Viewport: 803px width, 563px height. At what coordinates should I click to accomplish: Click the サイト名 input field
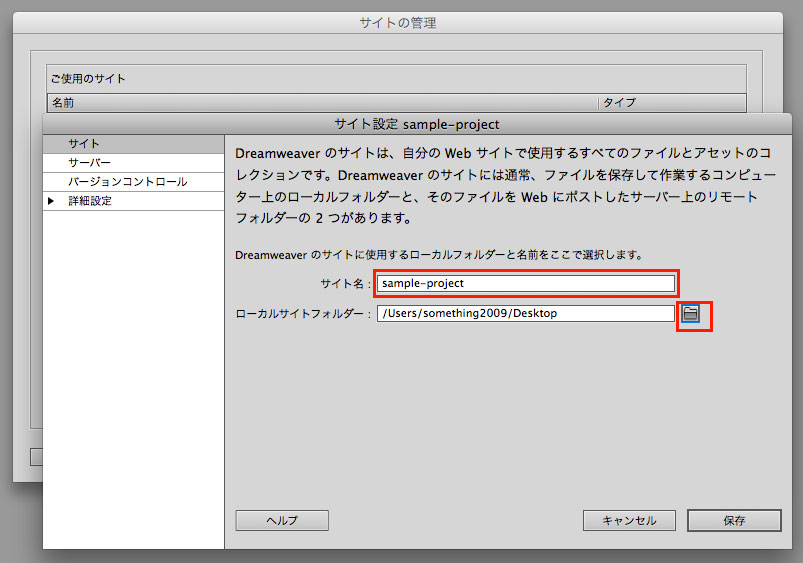click(525, 283)
